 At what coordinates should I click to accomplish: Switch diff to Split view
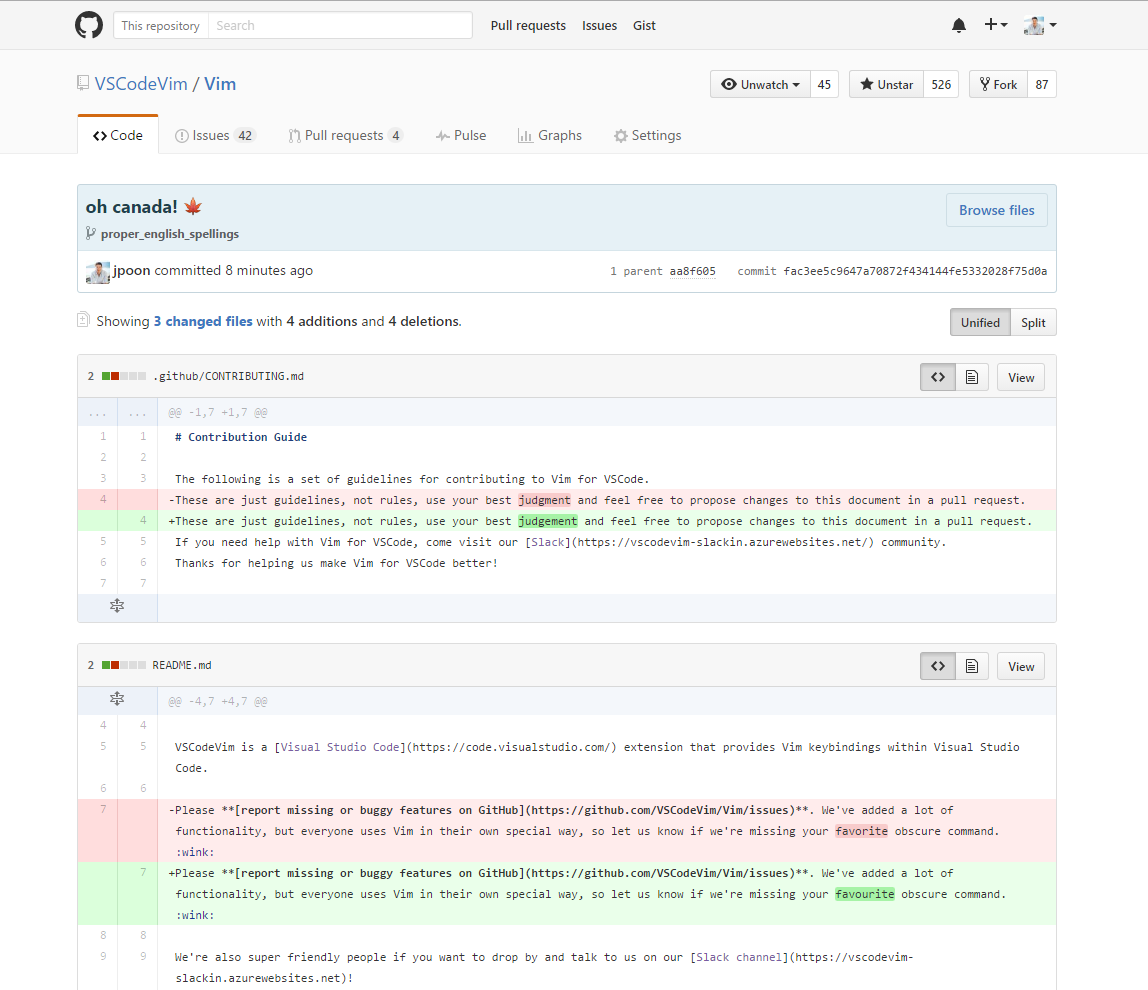[1033, 322]
